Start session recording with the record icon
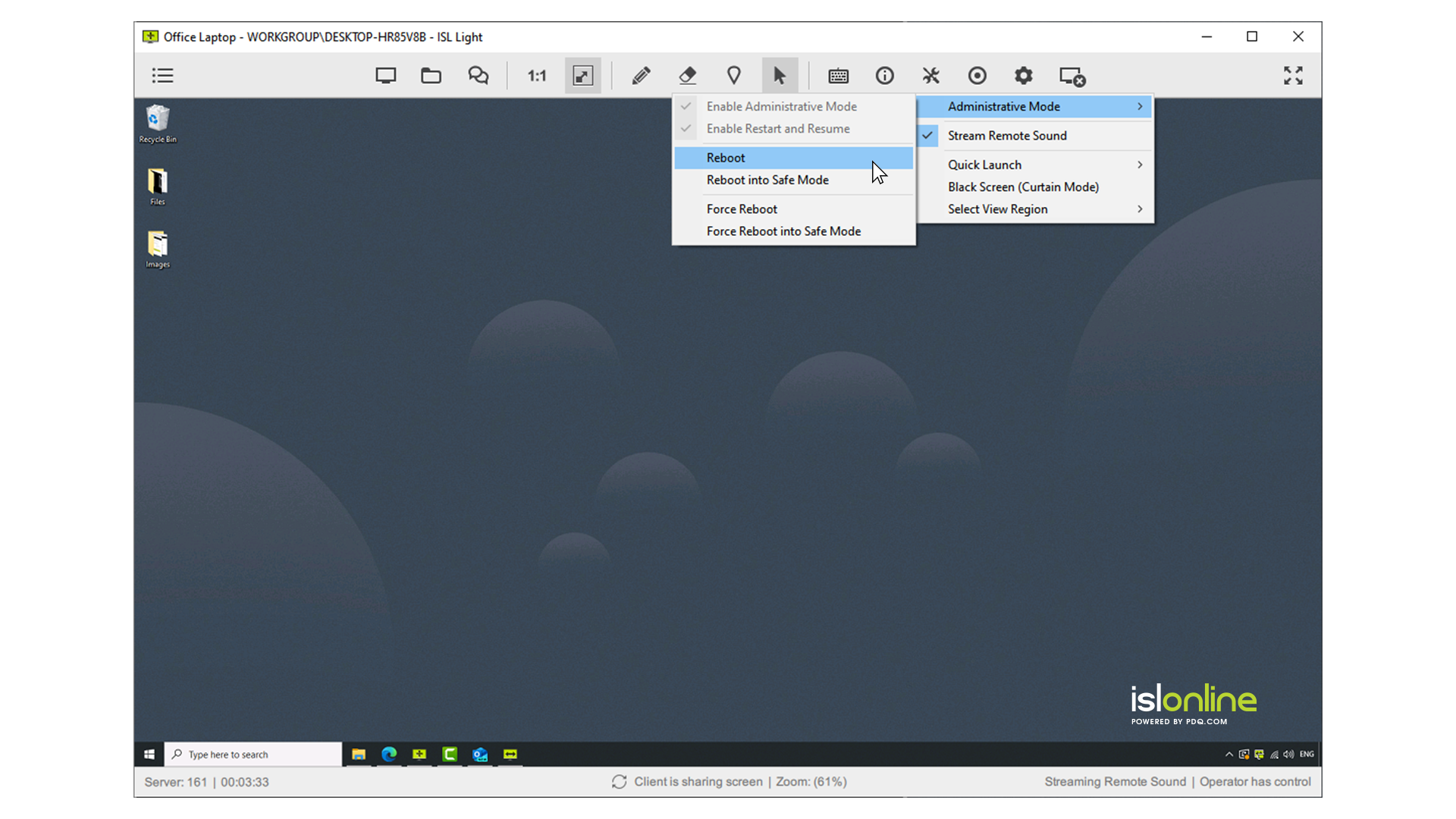The height and width of the screenshot is (819, 1456). pyautogui.click(x=977, y=76)
